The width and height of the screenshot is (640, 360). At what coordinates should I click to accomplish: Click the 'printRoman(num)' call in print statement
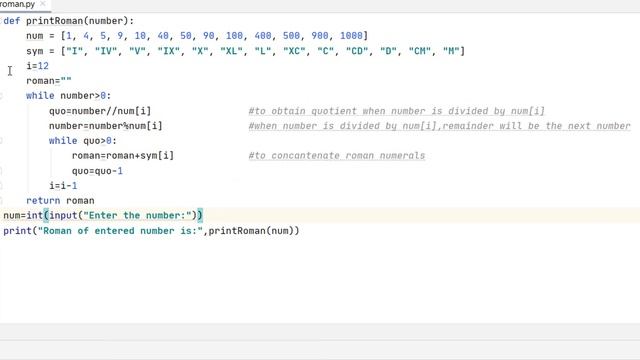[x=251, y=231]
